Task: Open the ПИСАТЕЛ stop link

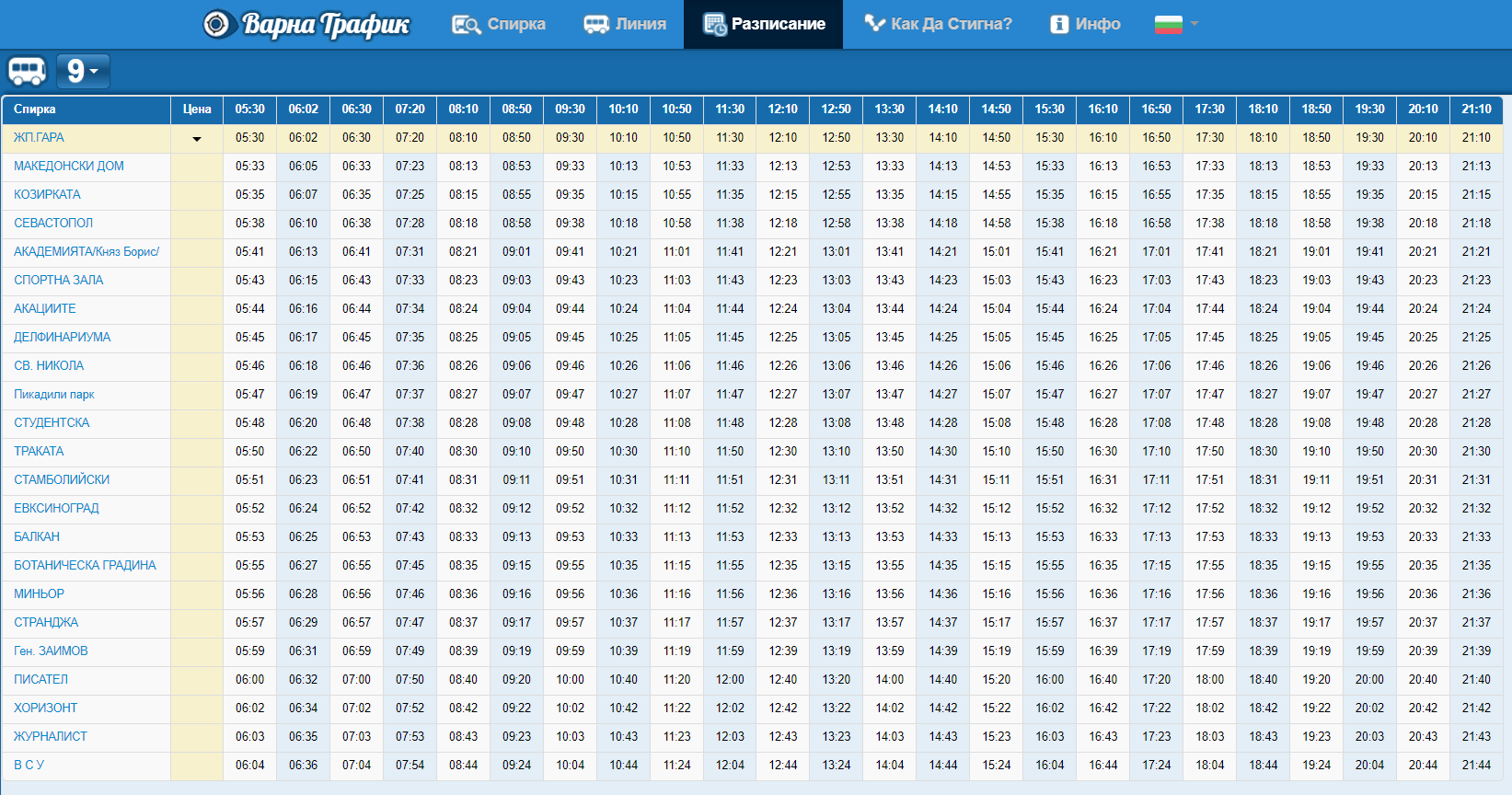Action: coord(40,679)
